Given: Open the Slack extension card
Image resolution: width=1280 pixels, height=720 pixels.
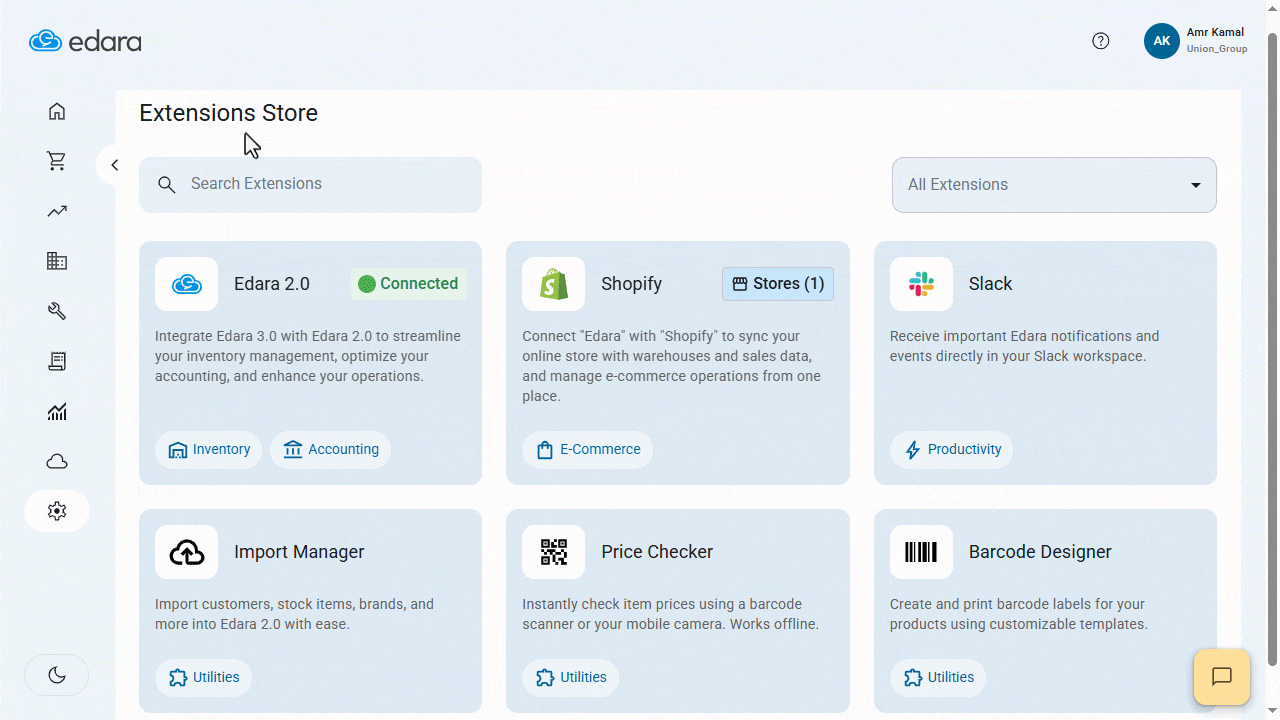Looking at the screenshot, I should pos(1045,363).
